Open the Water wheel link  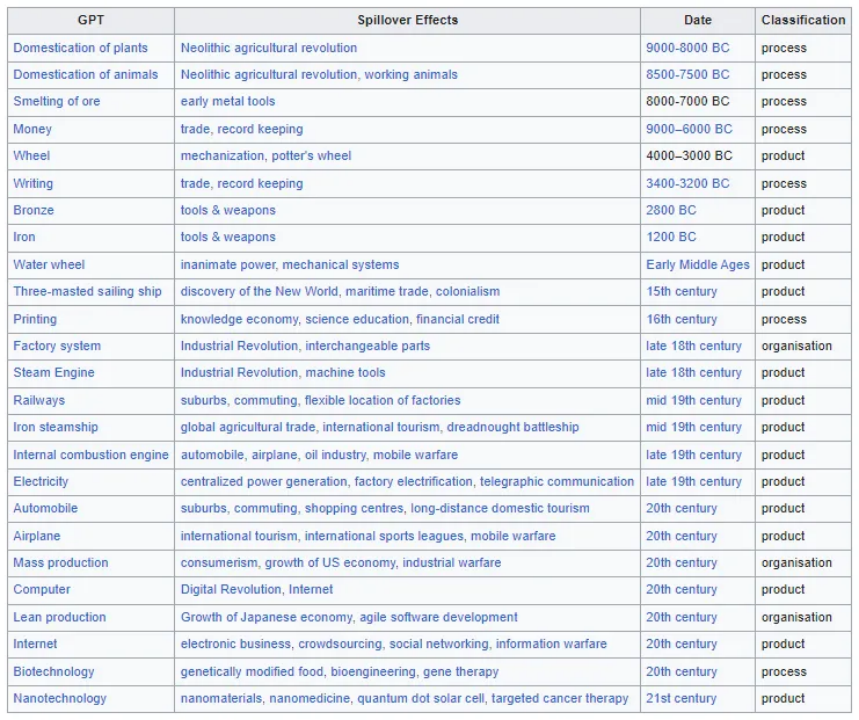49,265
